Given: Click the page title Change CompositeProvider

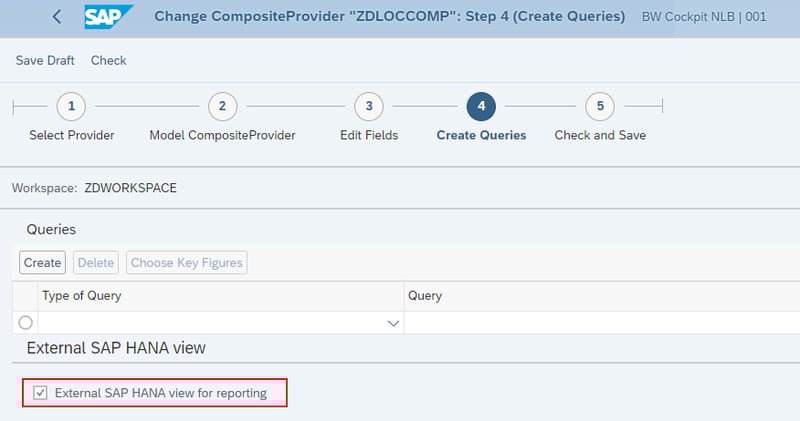Looking at the screenshot, I should pyautogui.click(x=390, y=16).
